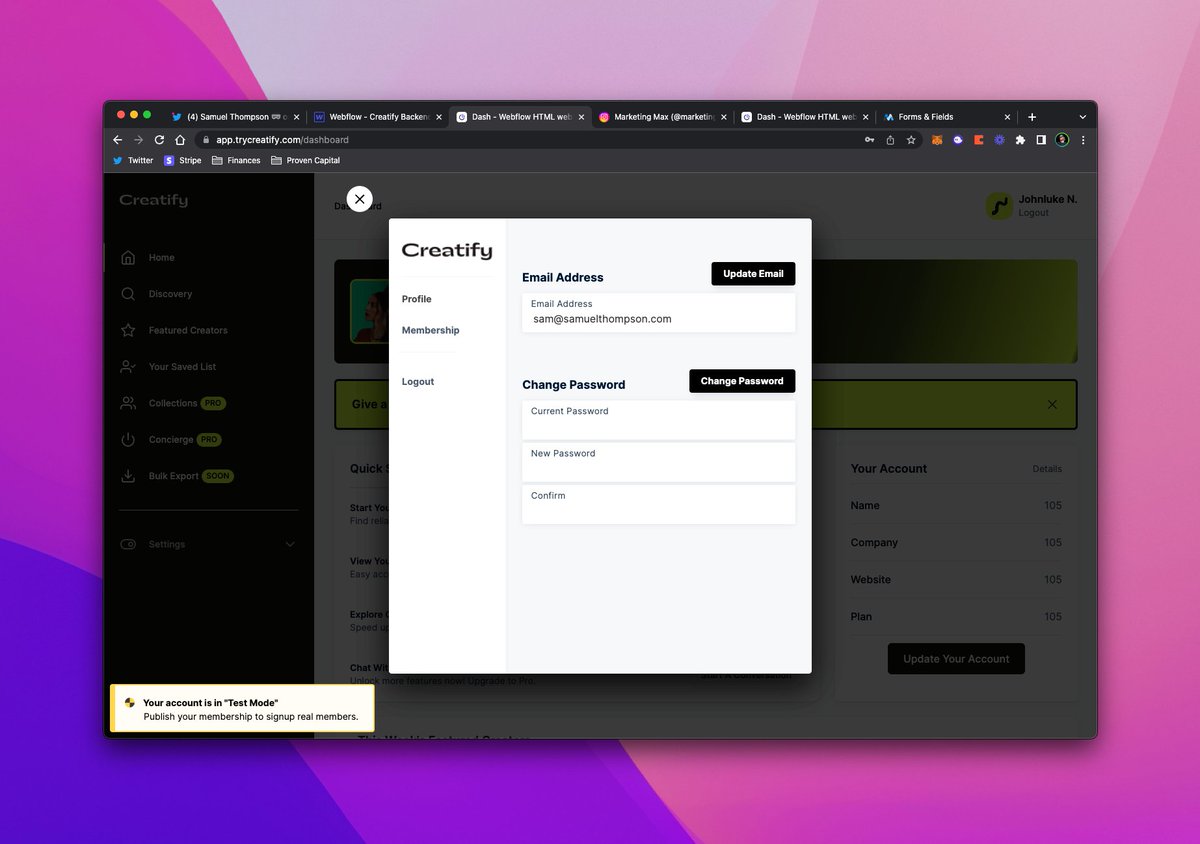The height and width of the screenshot is (844, 1200).
Task: Click the Creatify logo in sidebar
Action: pos(153,200)
